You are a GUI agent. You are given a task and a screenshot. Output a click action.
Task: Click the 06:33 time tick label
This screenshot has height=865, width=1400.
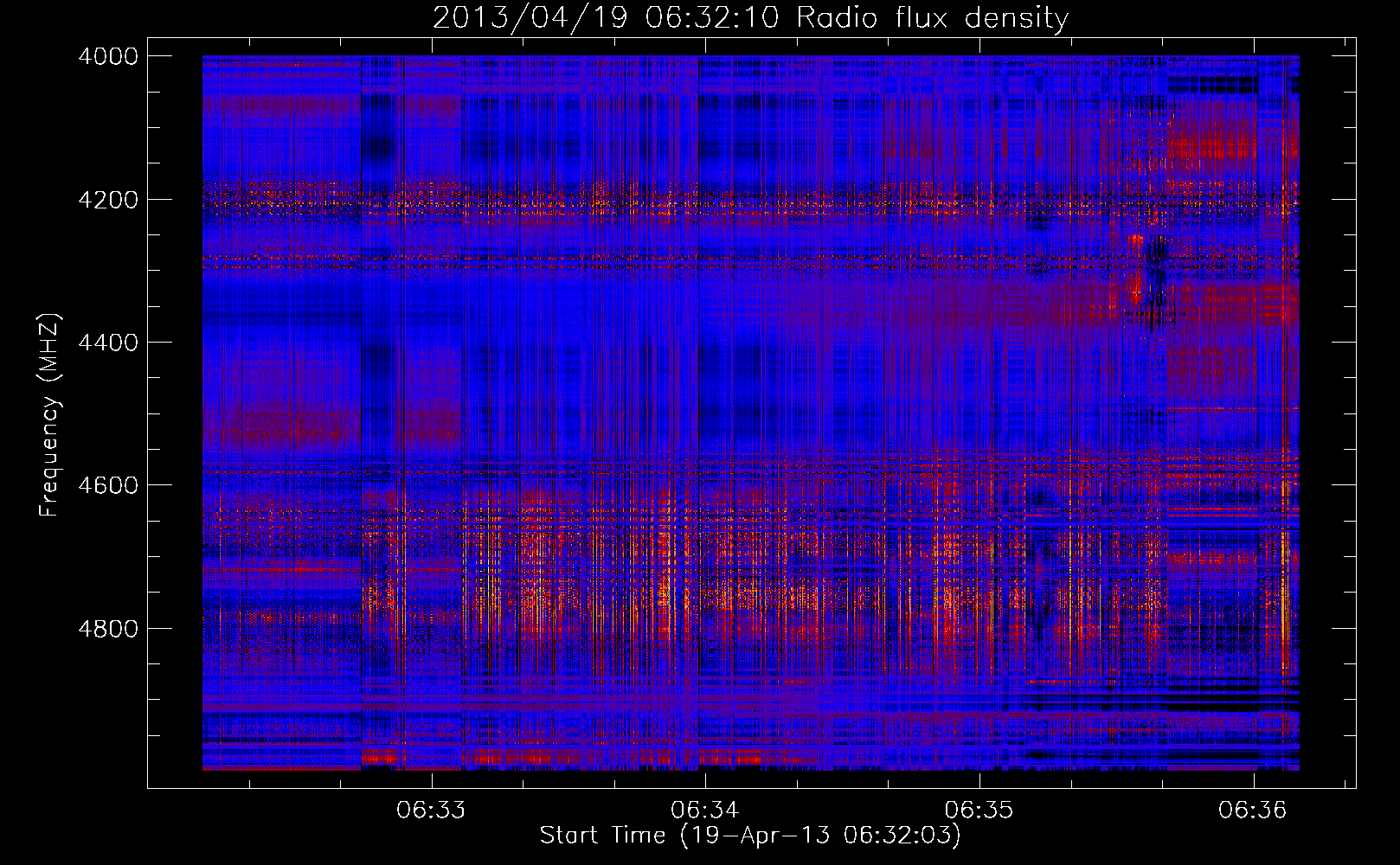431,810
